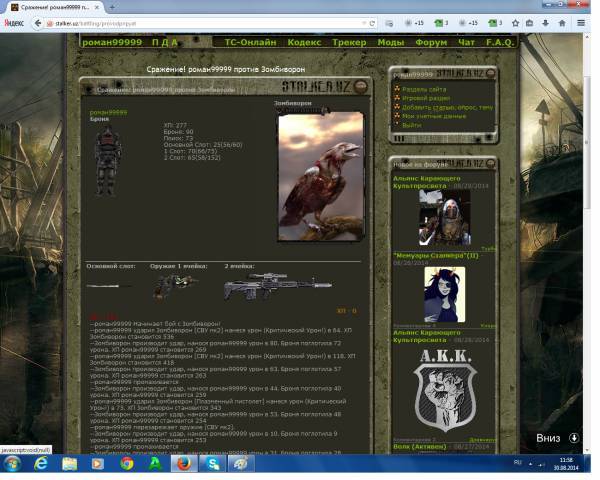Open the media player taskbar icon
600x480 pixels.
coord(97,464)
